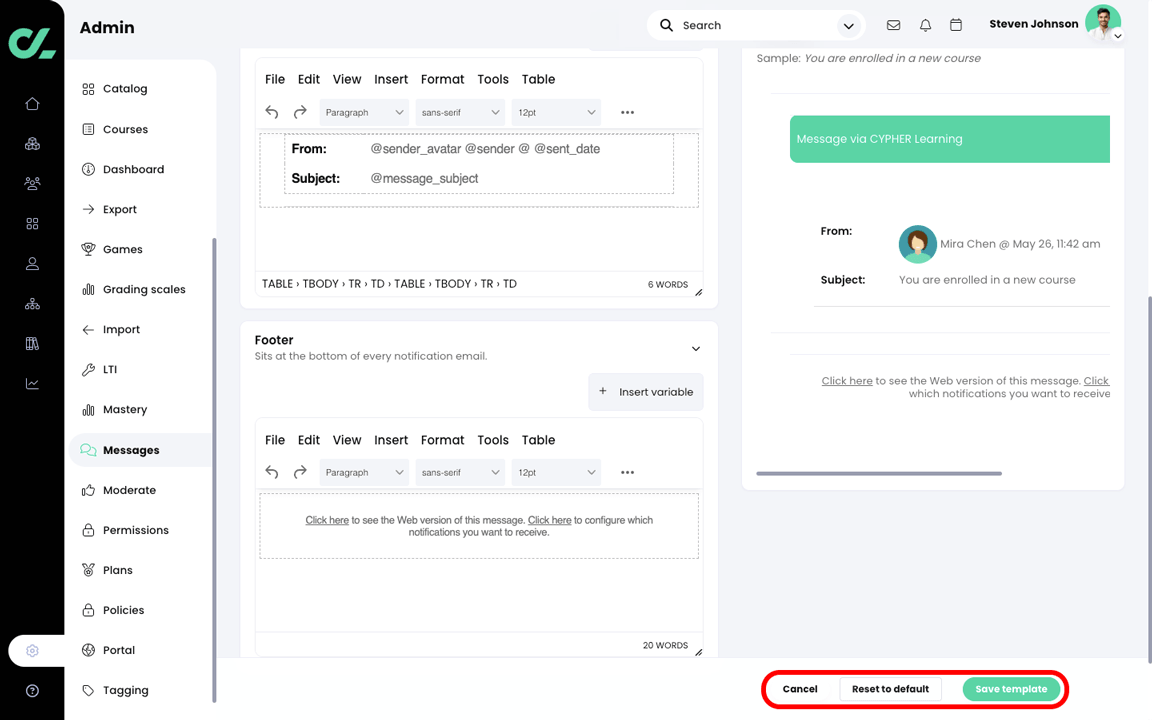Open the sans-serif font dropdown in the upper editor

[460, 112]
